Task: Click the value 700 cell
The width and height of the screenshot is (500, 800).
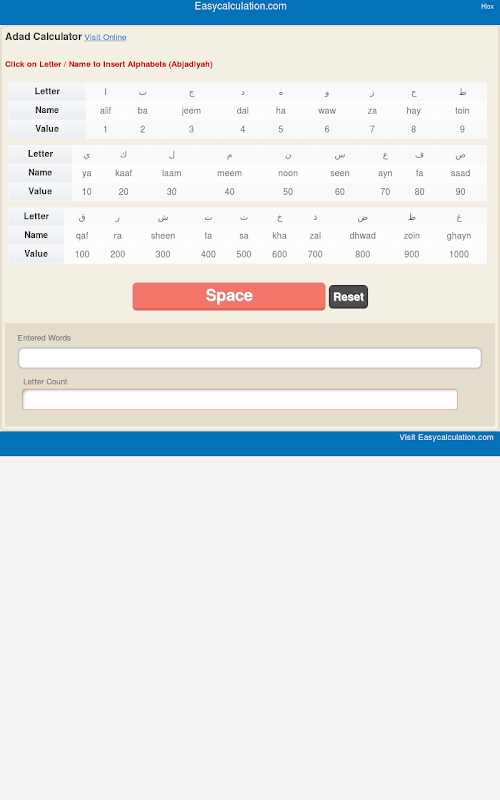Action: click(315, 254)
